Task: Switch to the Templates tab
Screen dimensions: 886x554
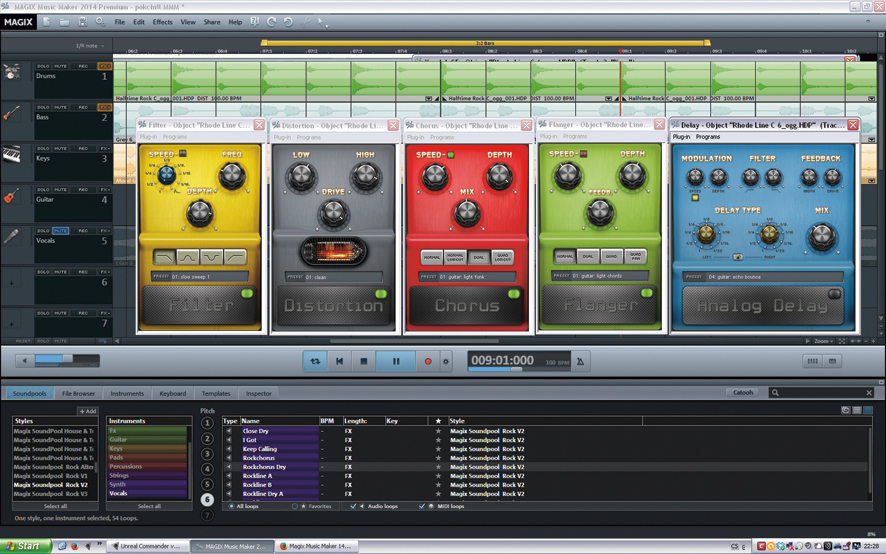Action: pyautogui.click(x=216, y=393)
